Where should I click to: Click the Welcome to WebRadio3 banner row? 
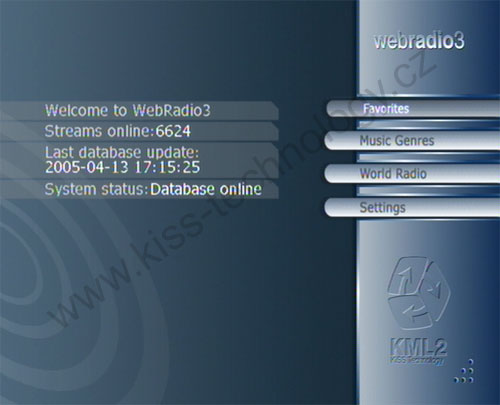(139, 110)
